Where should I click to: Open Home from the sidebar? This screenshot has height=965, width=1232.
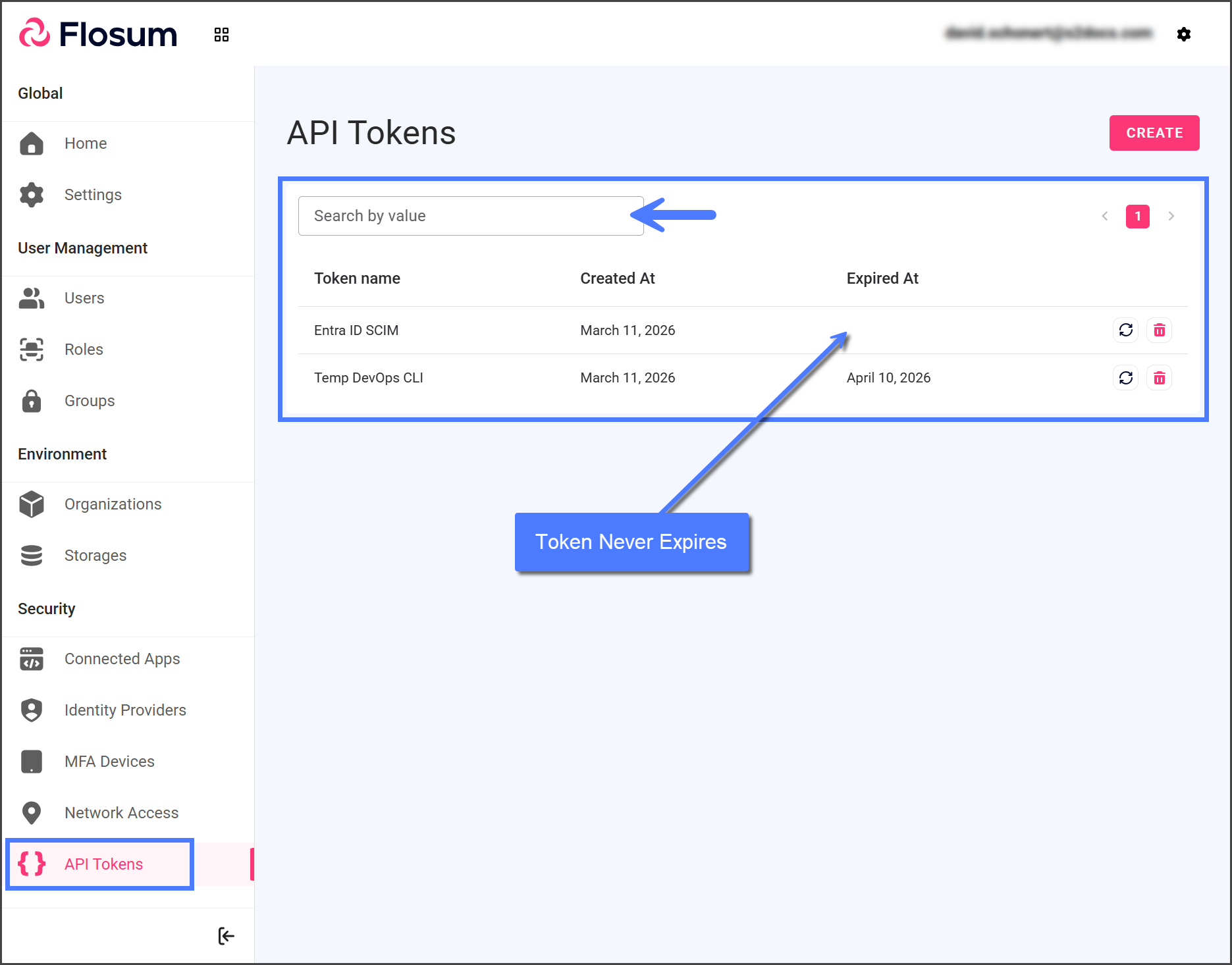[86, 143]
